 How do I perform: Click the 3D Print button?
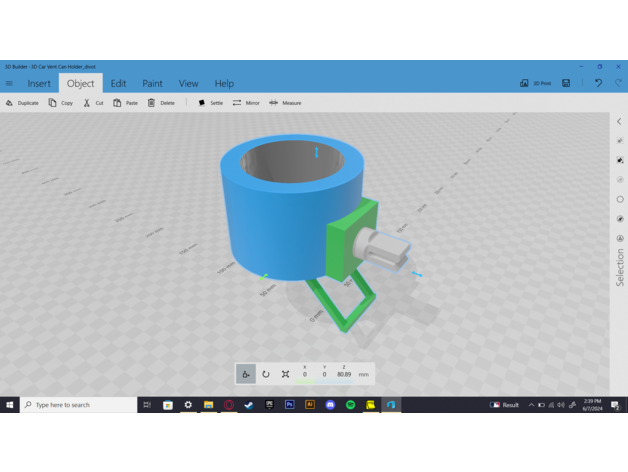(536, 84)
